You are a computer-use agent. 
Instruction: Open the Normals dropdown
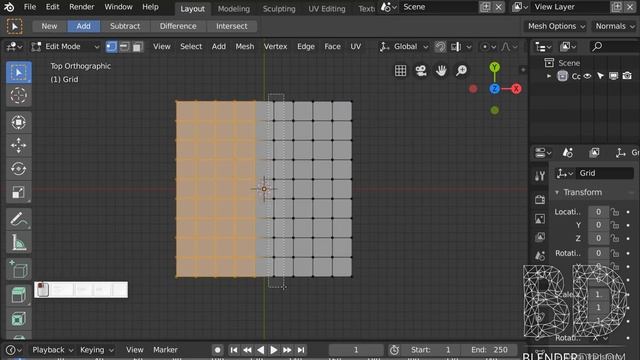pos(615,26)
